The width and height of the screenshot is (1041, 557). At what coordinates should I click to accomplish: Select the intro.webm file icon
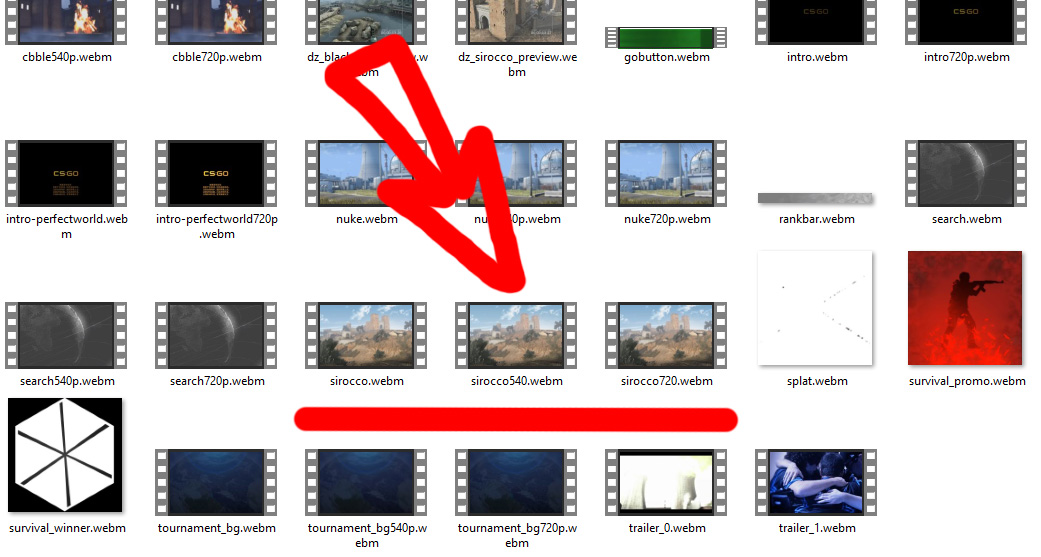tap(816, 22)
